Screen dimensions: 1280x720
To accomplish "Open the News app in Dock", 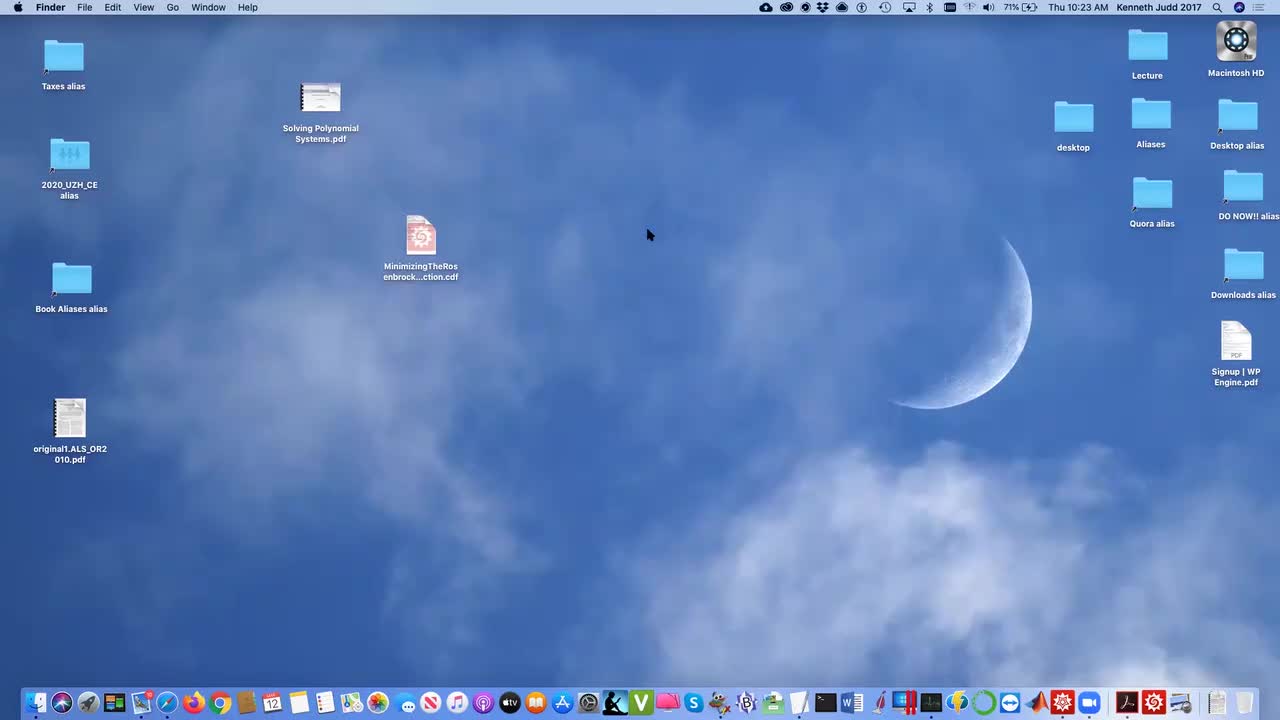I will click(x=430, y=703).
